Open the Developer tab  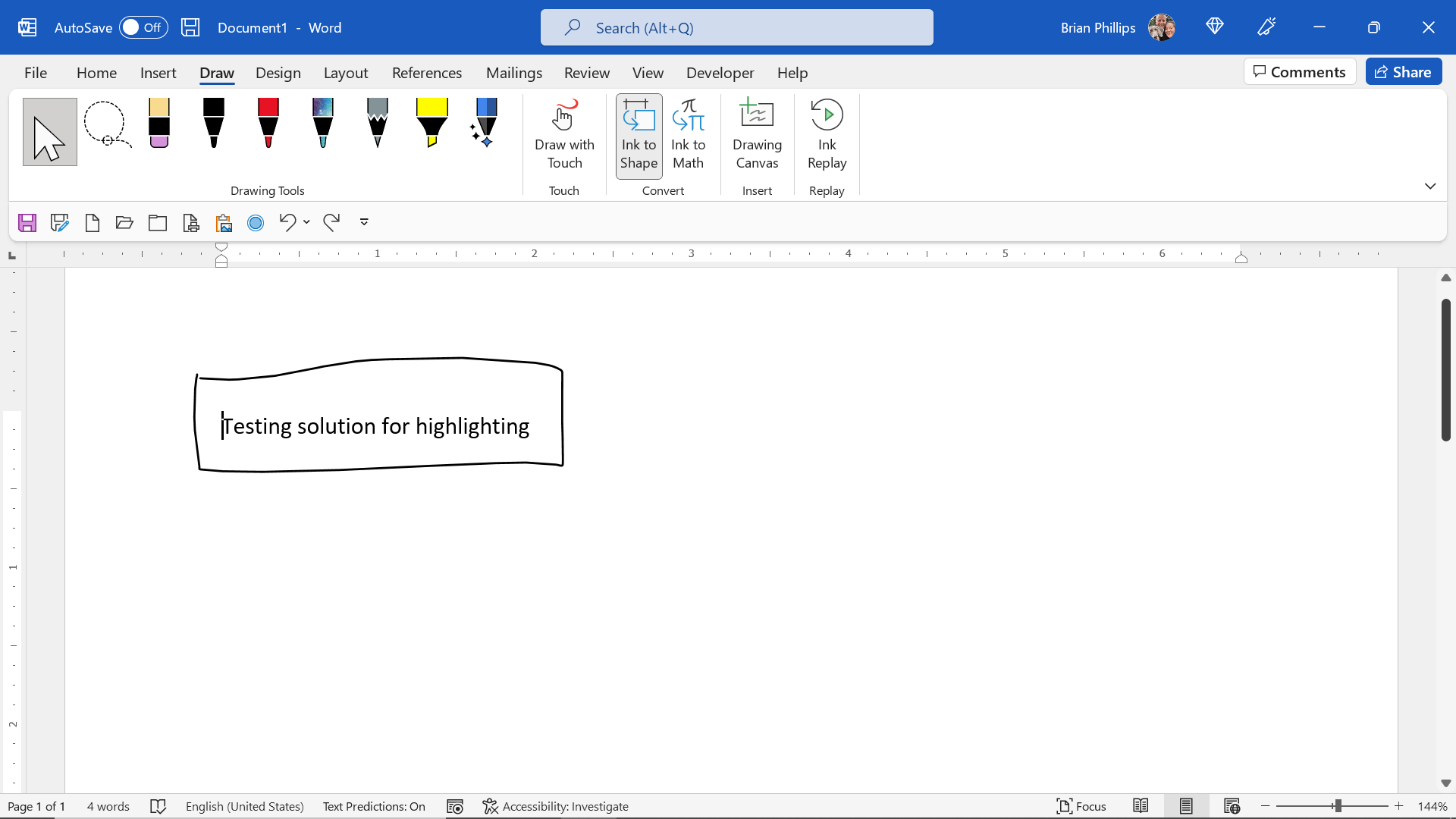(720, 73)
